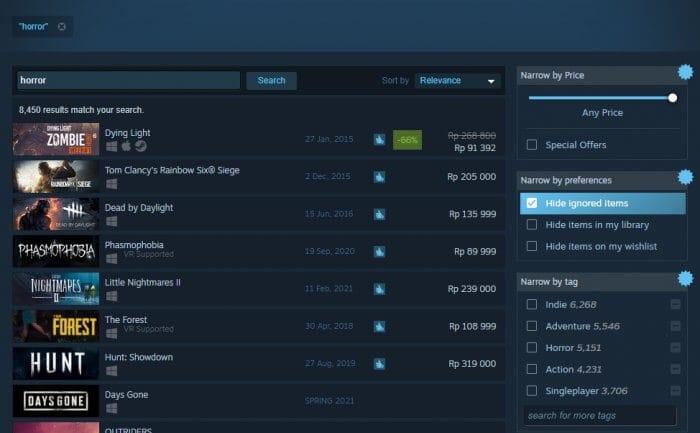Image resolution: width=700 pixels, height=433 pixels.
Task: Click the Phasmophobia wishlist icon
Action: pos(379,252)
